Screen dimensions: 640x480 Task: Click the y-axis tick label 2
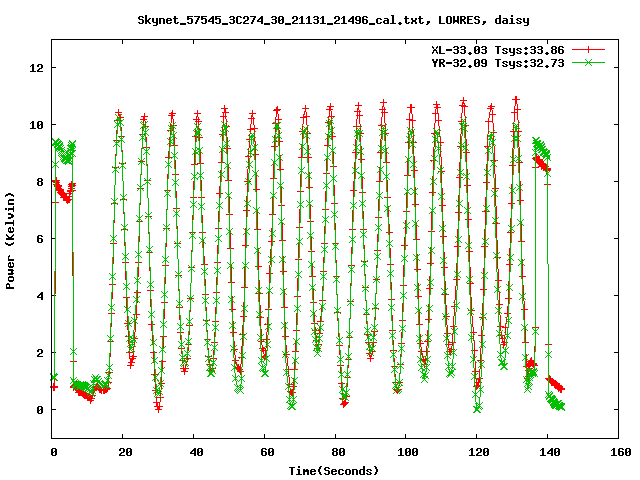tap(40, 353)
